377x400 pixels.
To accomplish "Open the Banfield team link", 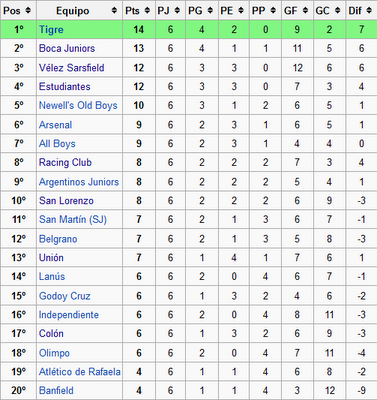I will click(56, 390).
